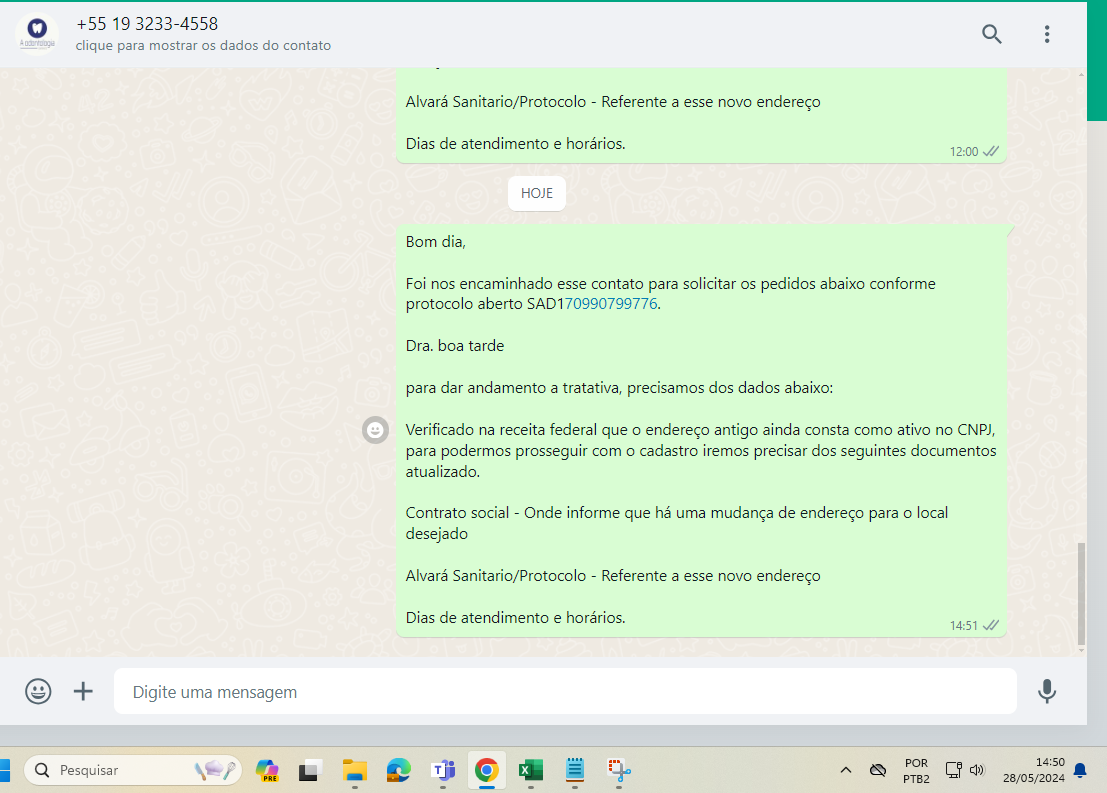Click 'clique para mostrar os dados do contato'
The image size is (1107, 793).
click(203, 45)
